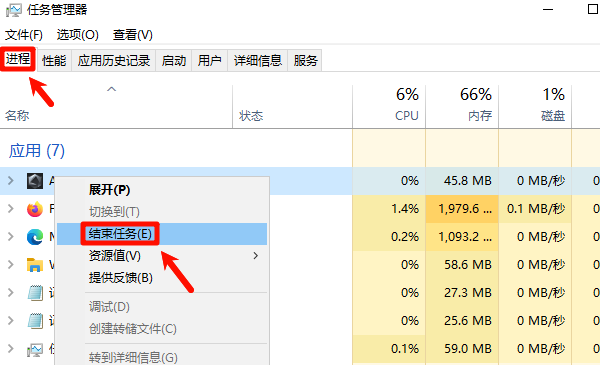
Task: Sort by the 状态 column header
Action: (292, 106)
